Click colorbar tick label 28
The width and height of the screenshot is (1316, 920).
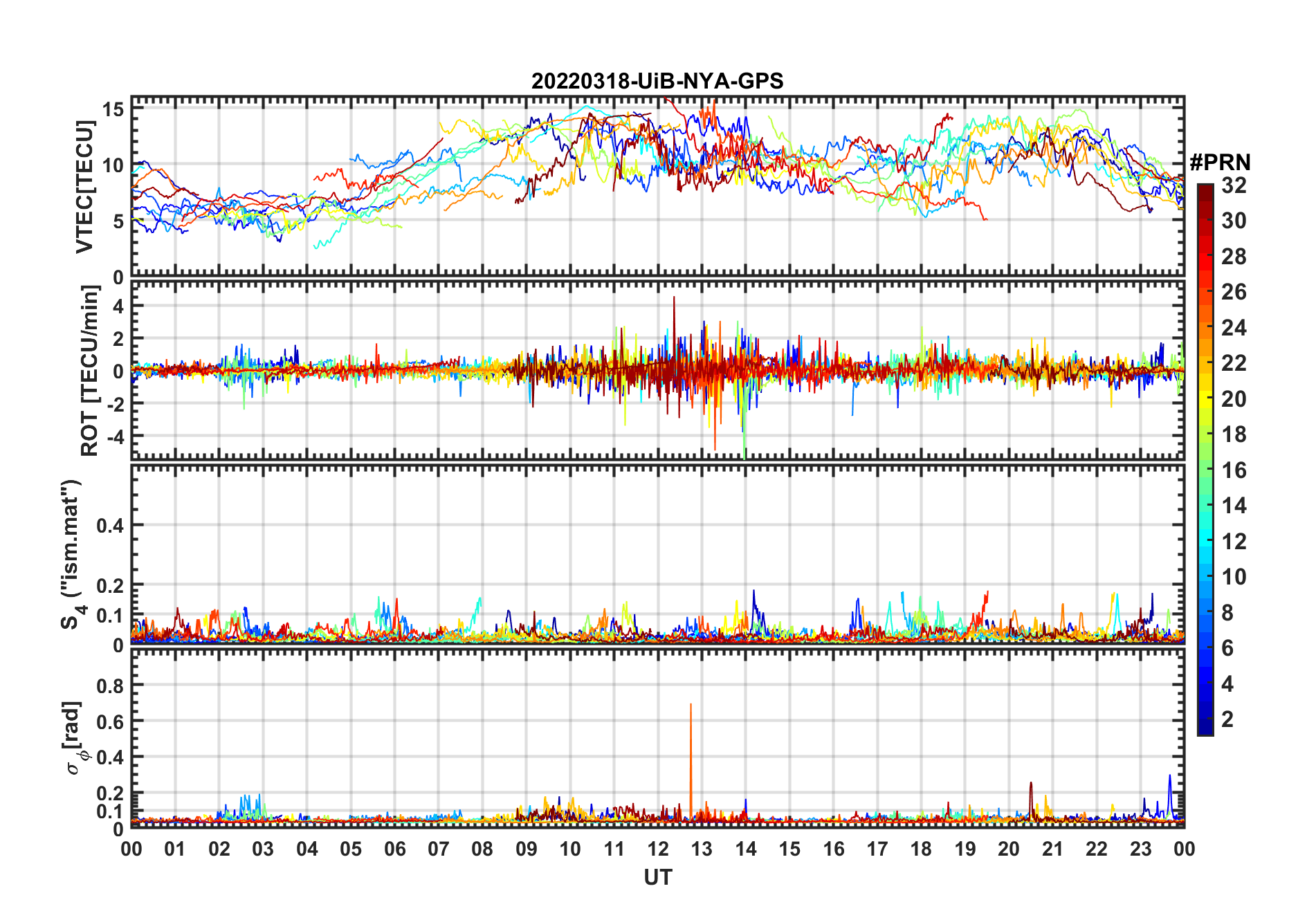point(1234,257)
